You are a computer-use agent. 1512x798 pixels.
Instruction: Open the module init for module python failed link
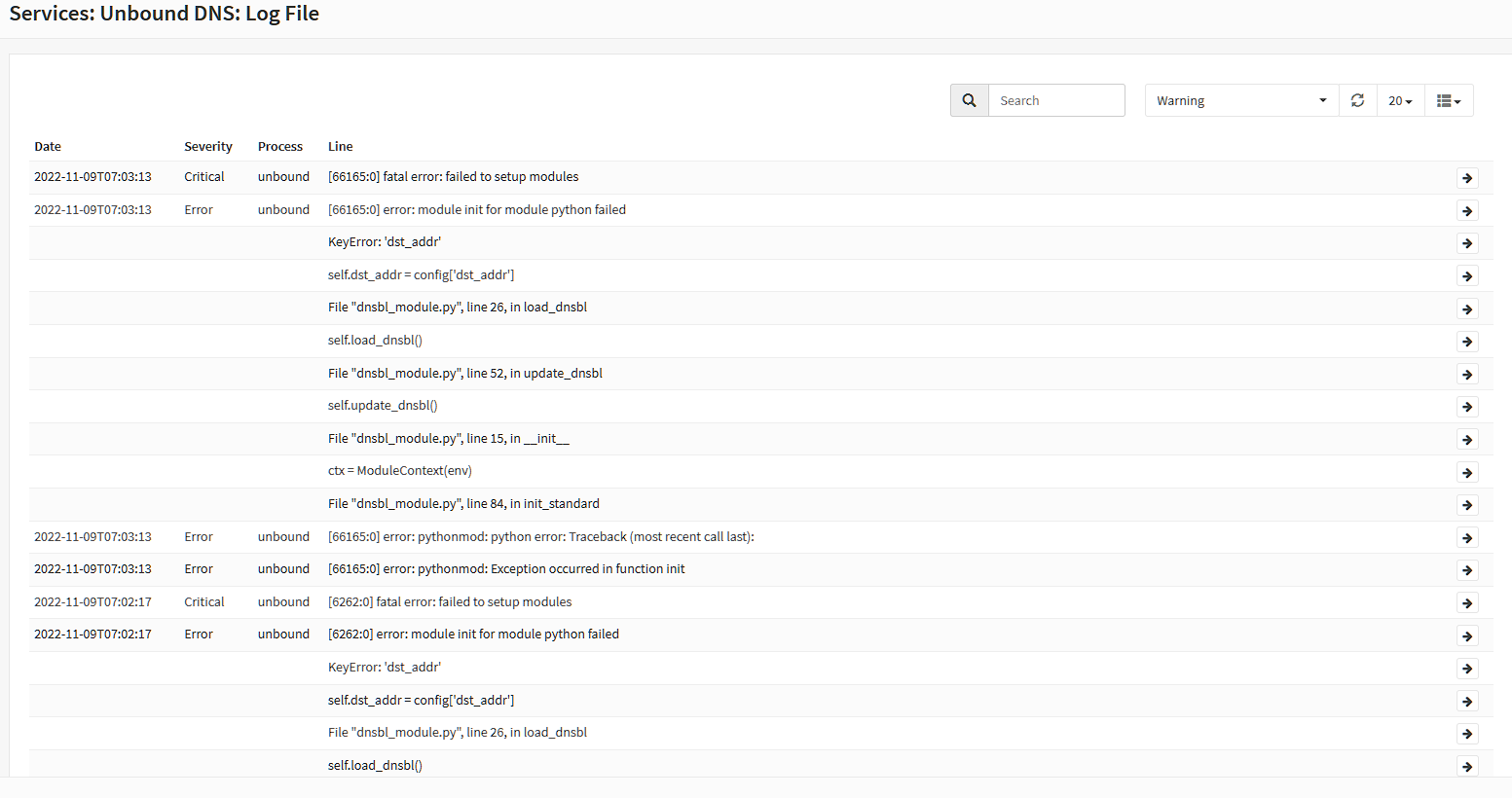476,209
